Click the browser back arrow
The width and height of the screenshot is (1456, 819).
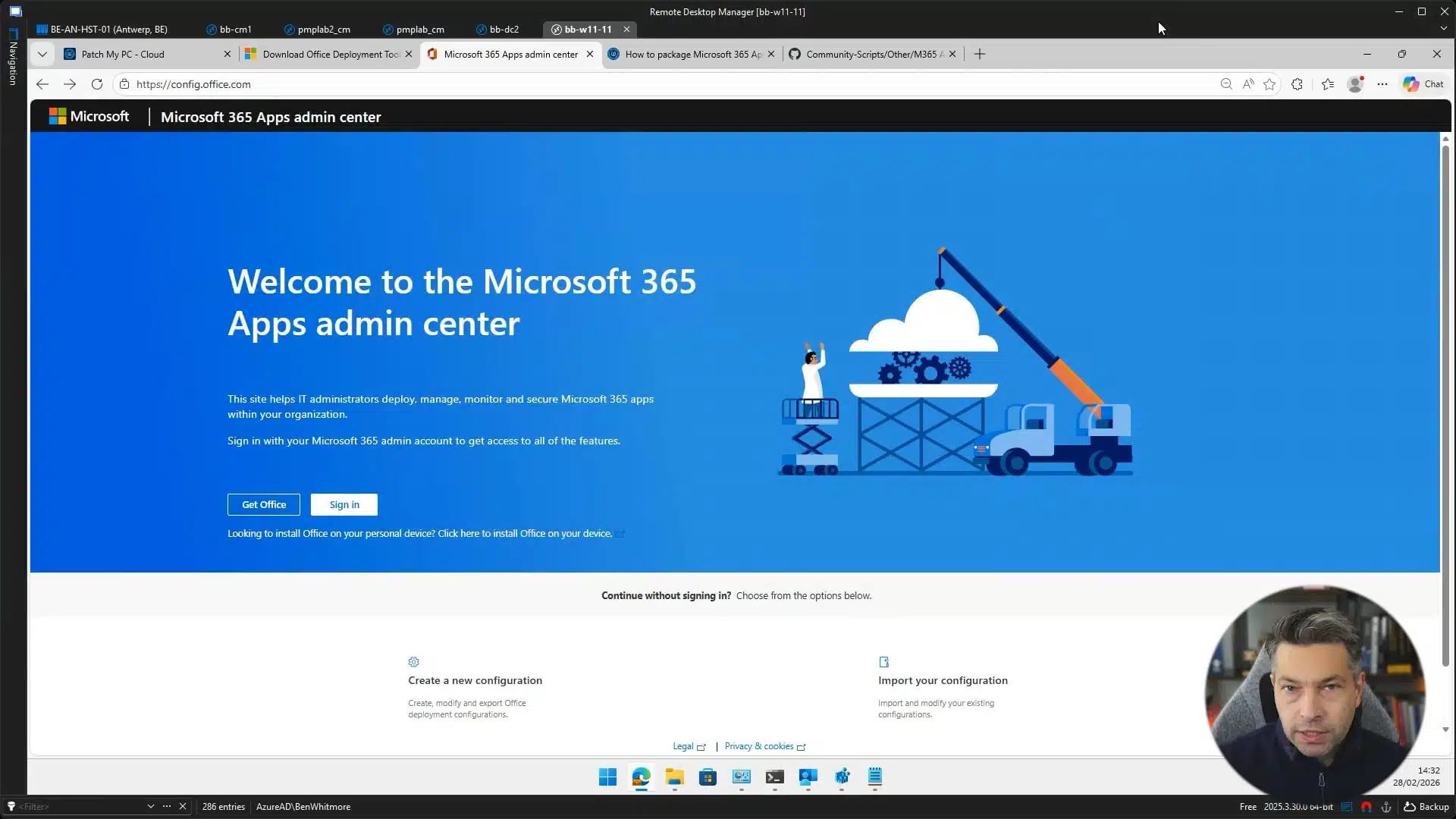click(x=42, y=84)
